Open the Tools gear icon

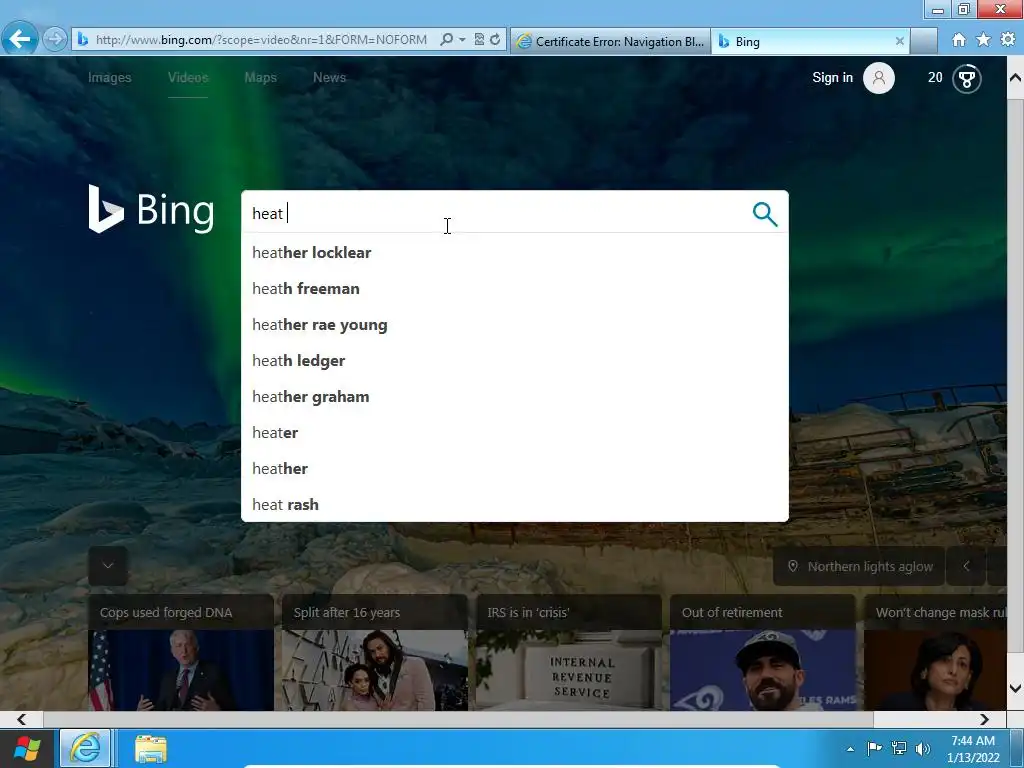coord(1008,40)
